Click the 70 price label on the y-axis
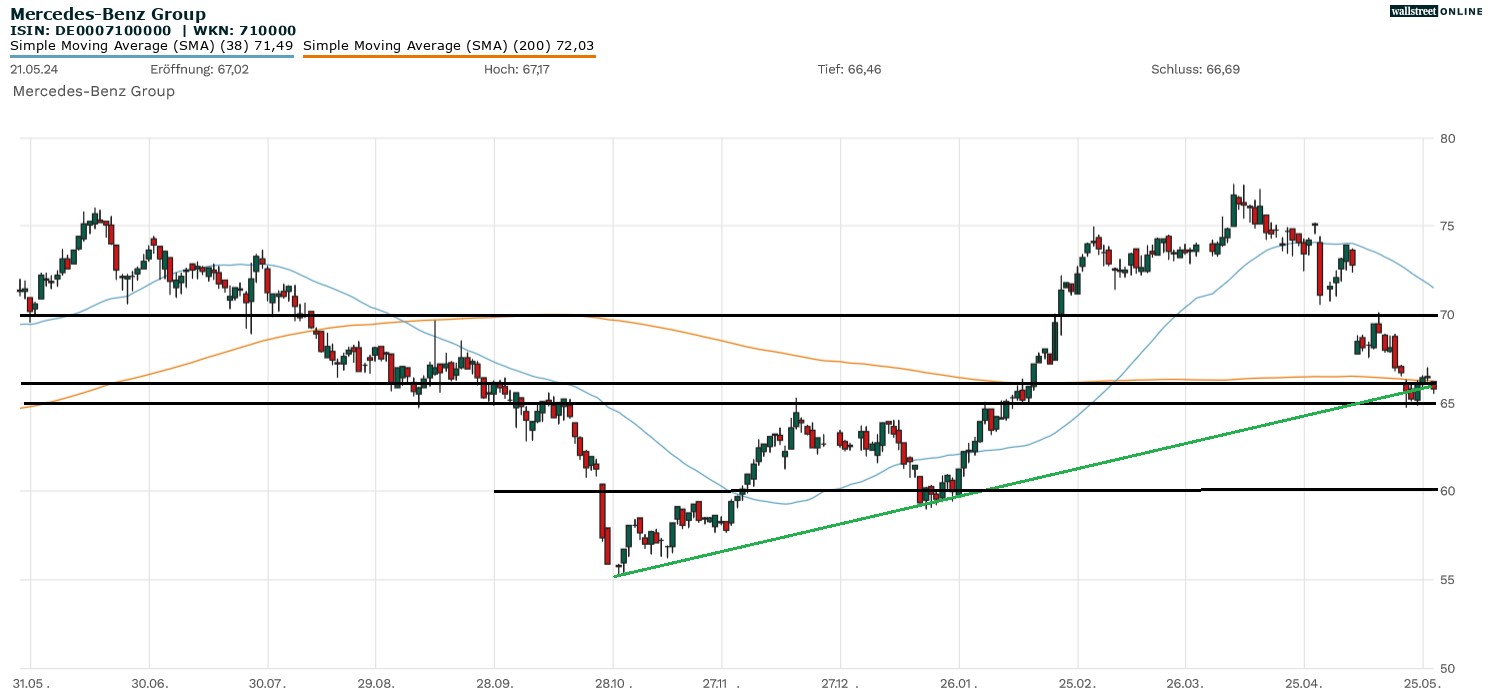 pyautogui.click(x=1447, y=315)
